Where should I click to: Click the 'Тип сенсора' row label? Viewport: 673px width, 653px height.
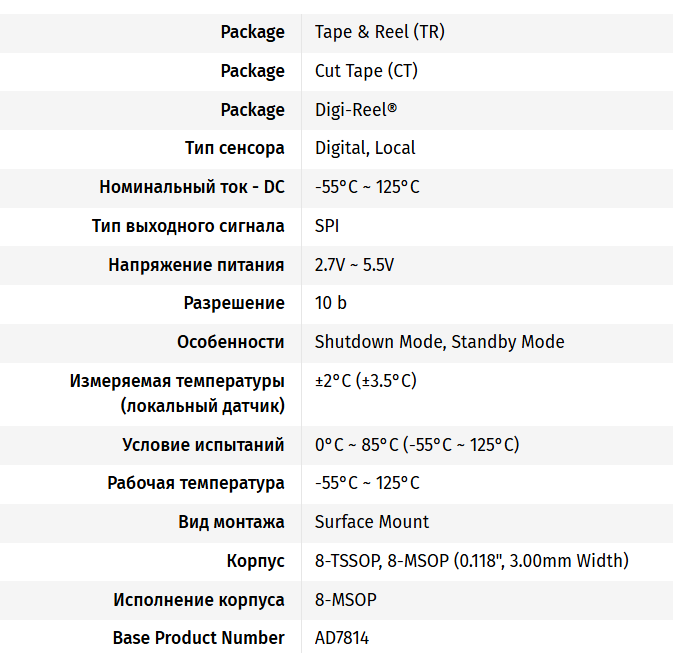click(234, 148)
